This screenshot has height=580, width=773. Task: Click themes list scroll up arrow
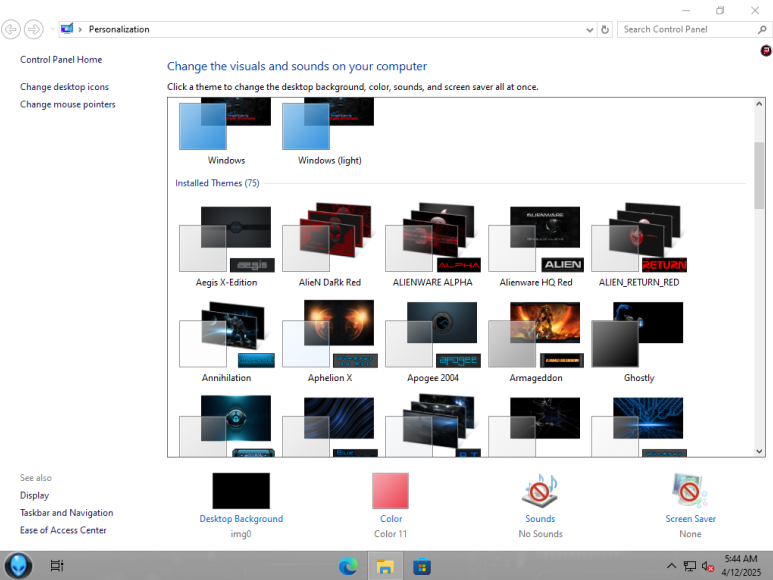[759, 104]
